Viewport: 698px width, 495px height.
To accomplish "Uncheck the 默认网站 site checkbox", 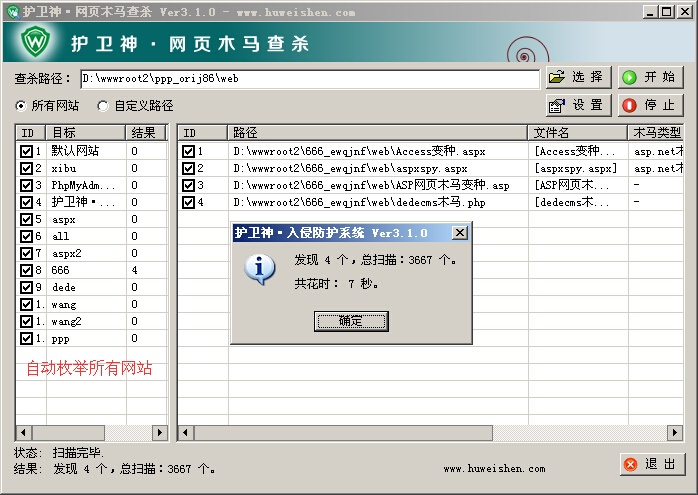I will [x=26, y=151].
